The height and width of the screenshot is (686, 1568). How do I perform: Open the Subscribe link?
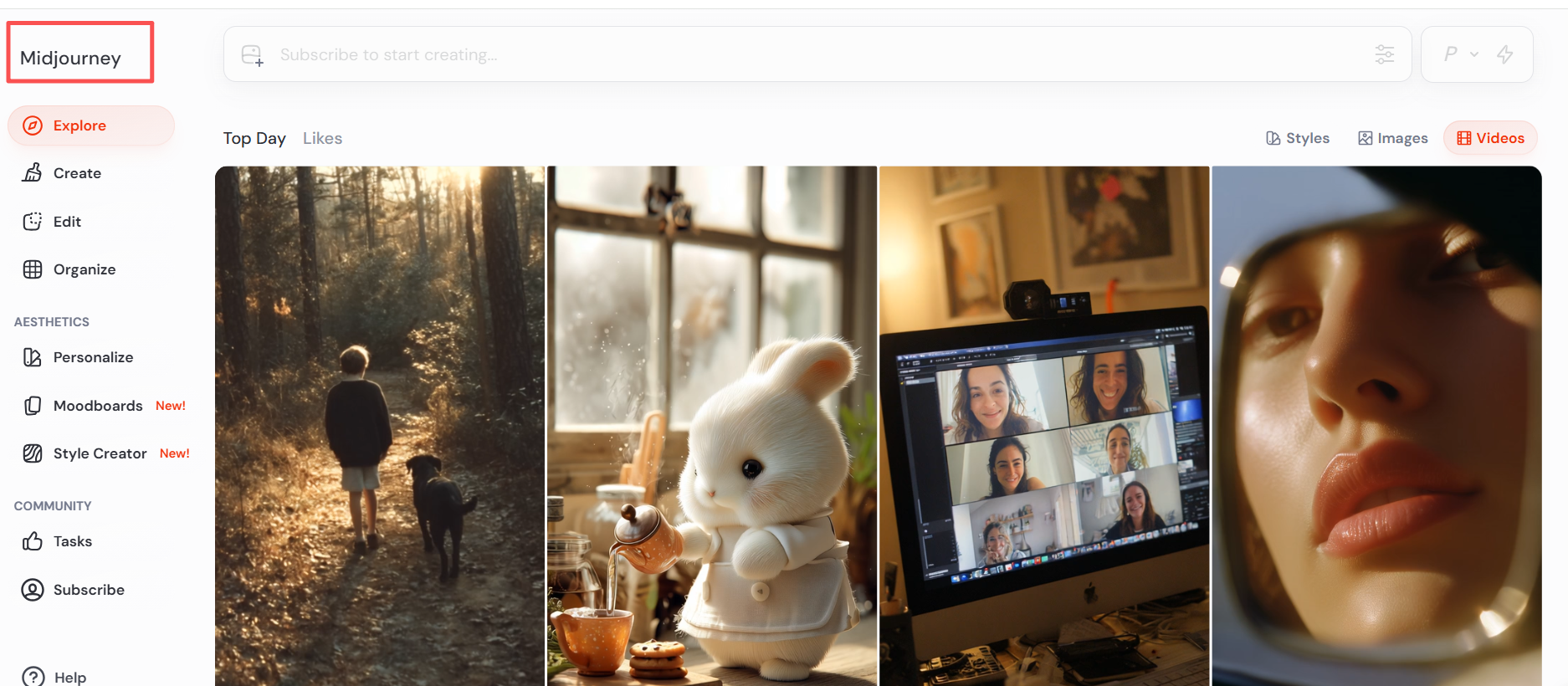pyautogui.click(x=89, y=590)
